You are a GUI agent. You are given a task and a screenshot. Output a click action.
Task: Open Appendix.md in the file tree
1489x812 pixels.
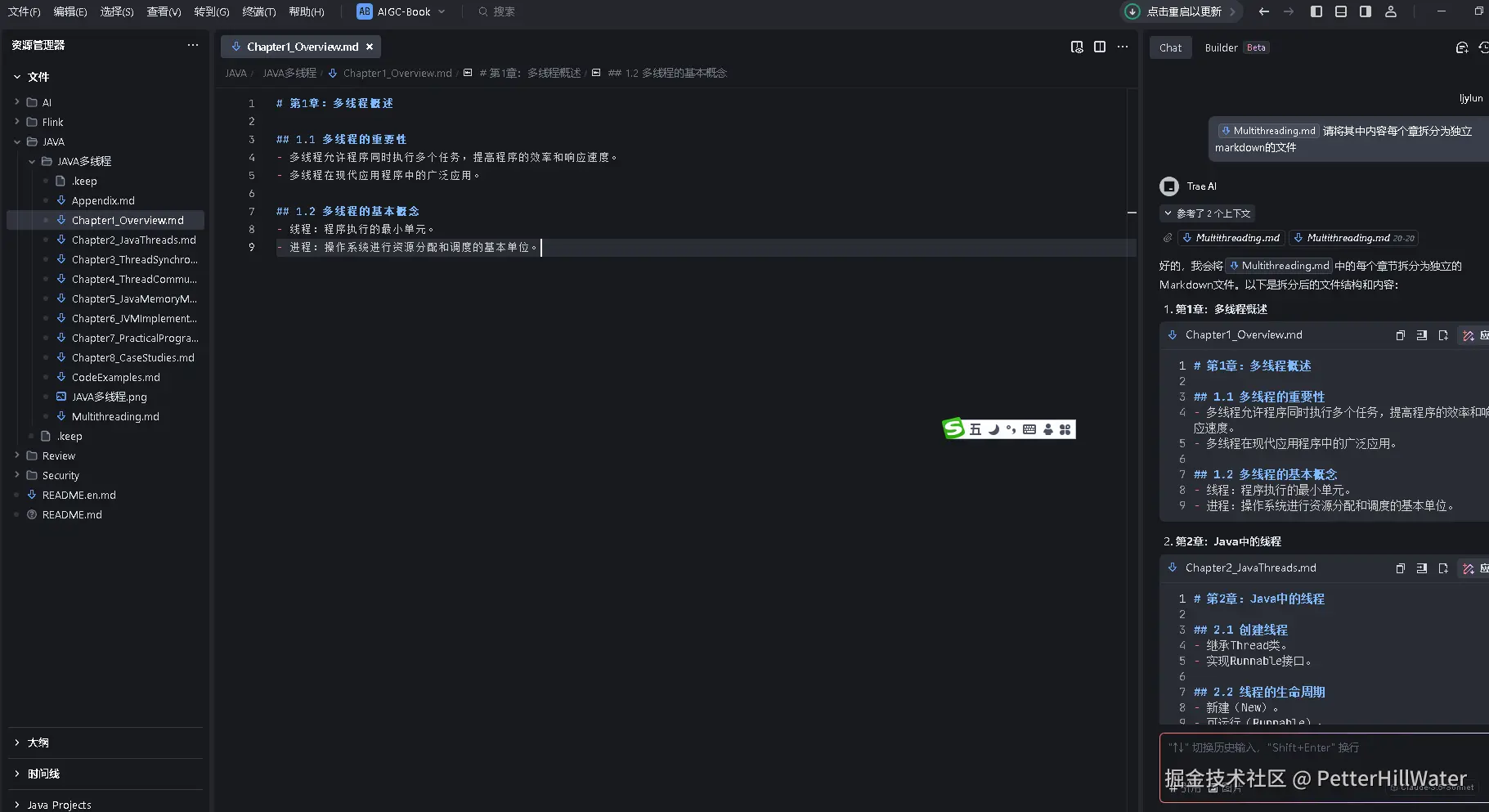click(103, 200)
